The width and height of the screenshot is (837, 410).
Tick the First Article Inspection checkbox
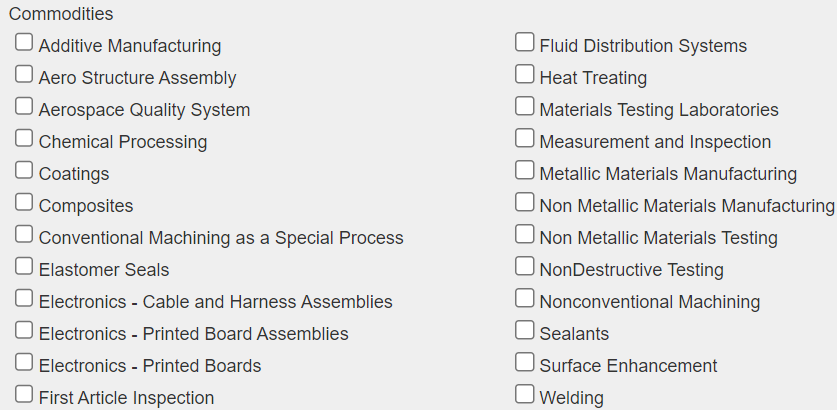click(24, 395)
